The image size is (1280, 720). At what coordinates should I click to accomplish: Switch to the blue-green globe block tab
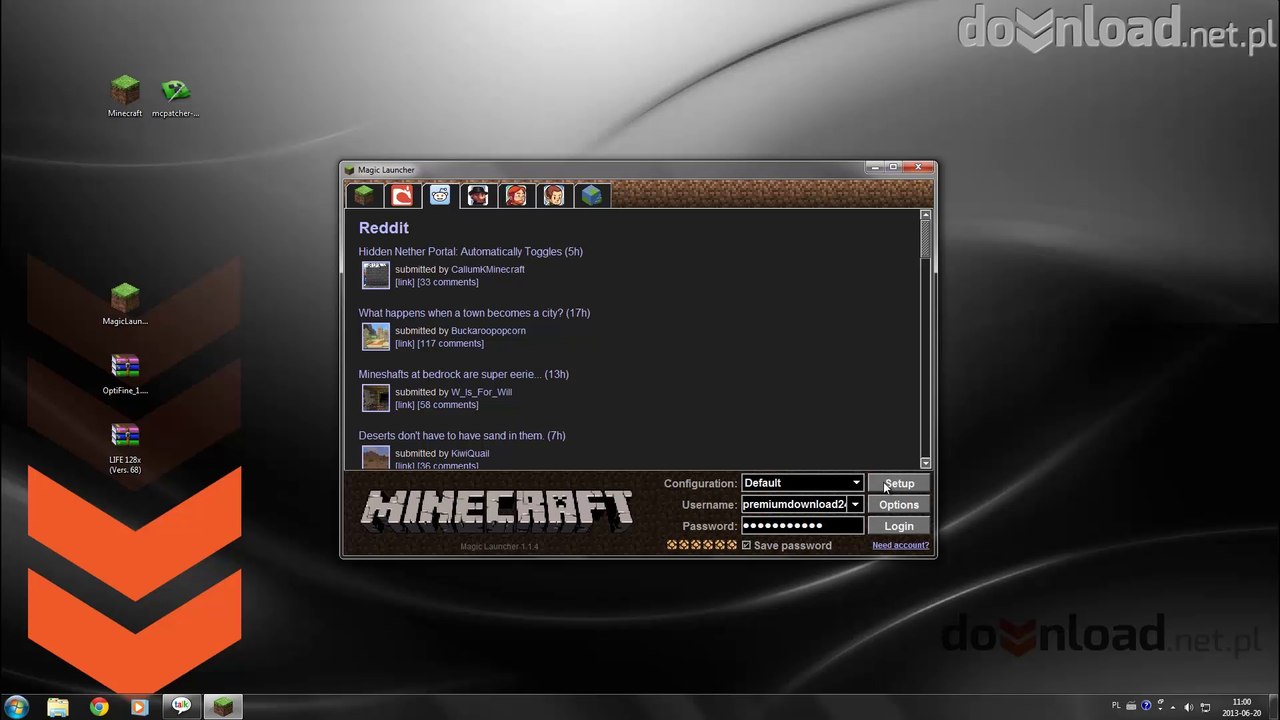(x=592, y=195)
